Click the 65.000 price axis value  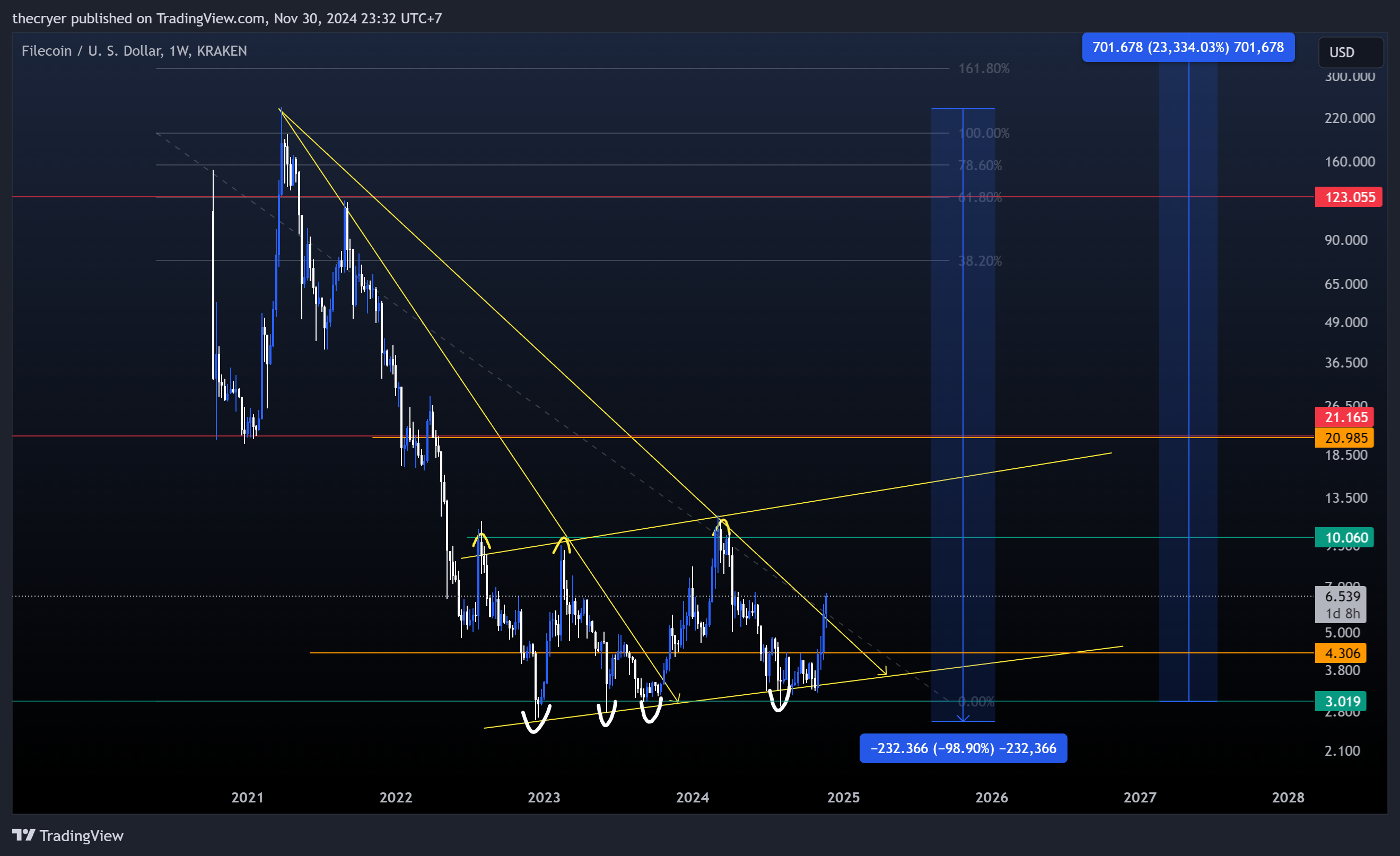pos(1346,284)
